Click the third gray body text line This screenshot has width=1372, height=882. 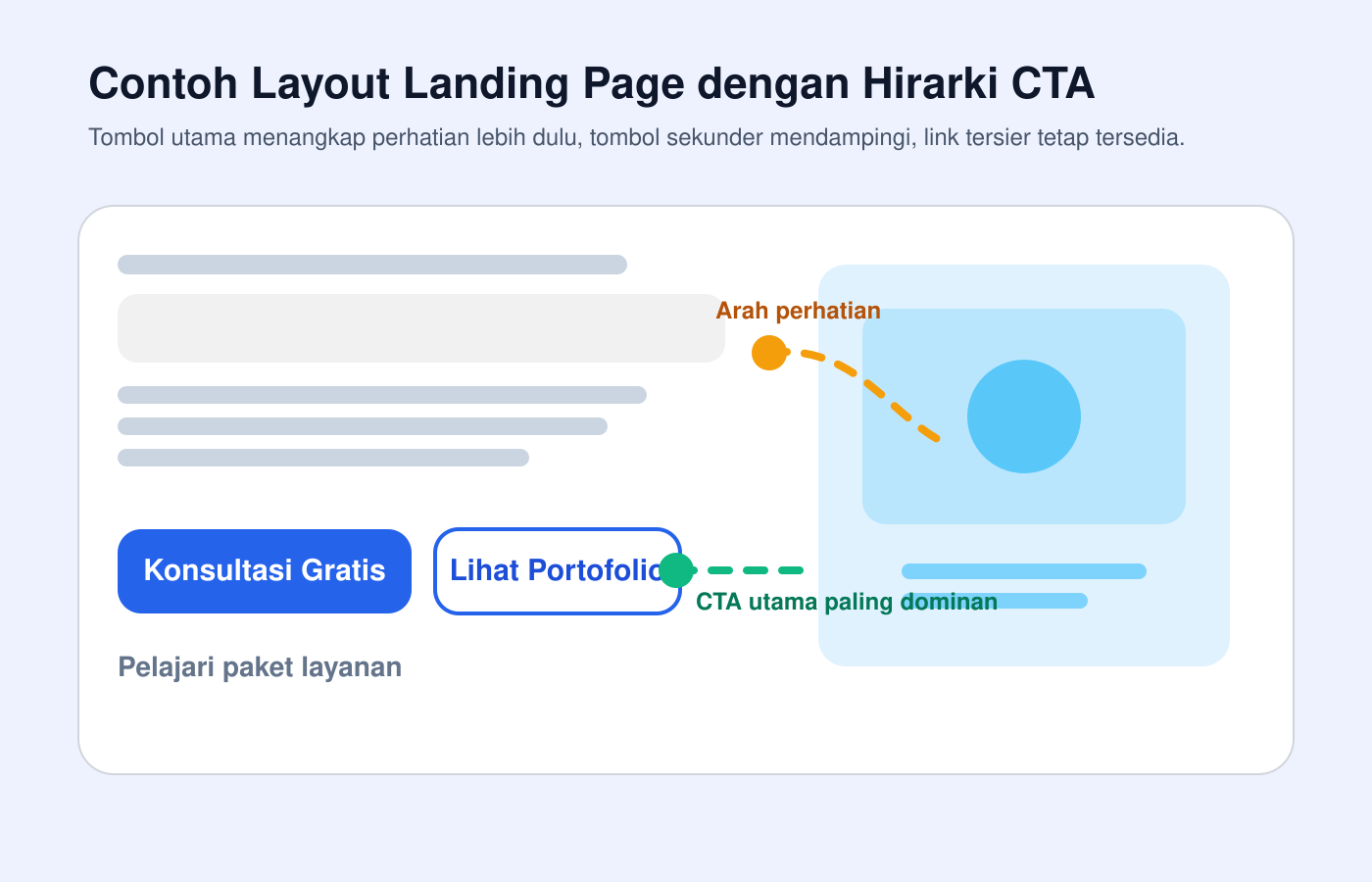click(322, 456)
